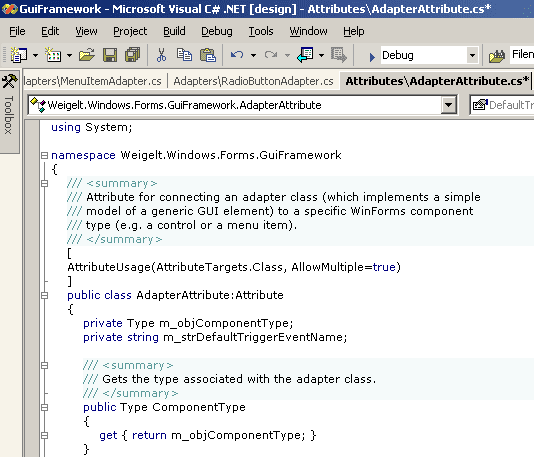Collapse the AdapterAttribute class outlining node

click(x=44, y=295)
